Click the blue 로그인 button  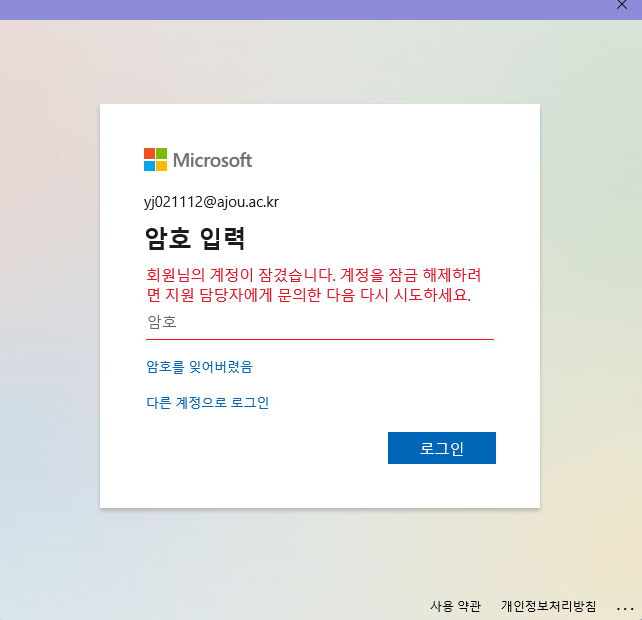[442, 448]
